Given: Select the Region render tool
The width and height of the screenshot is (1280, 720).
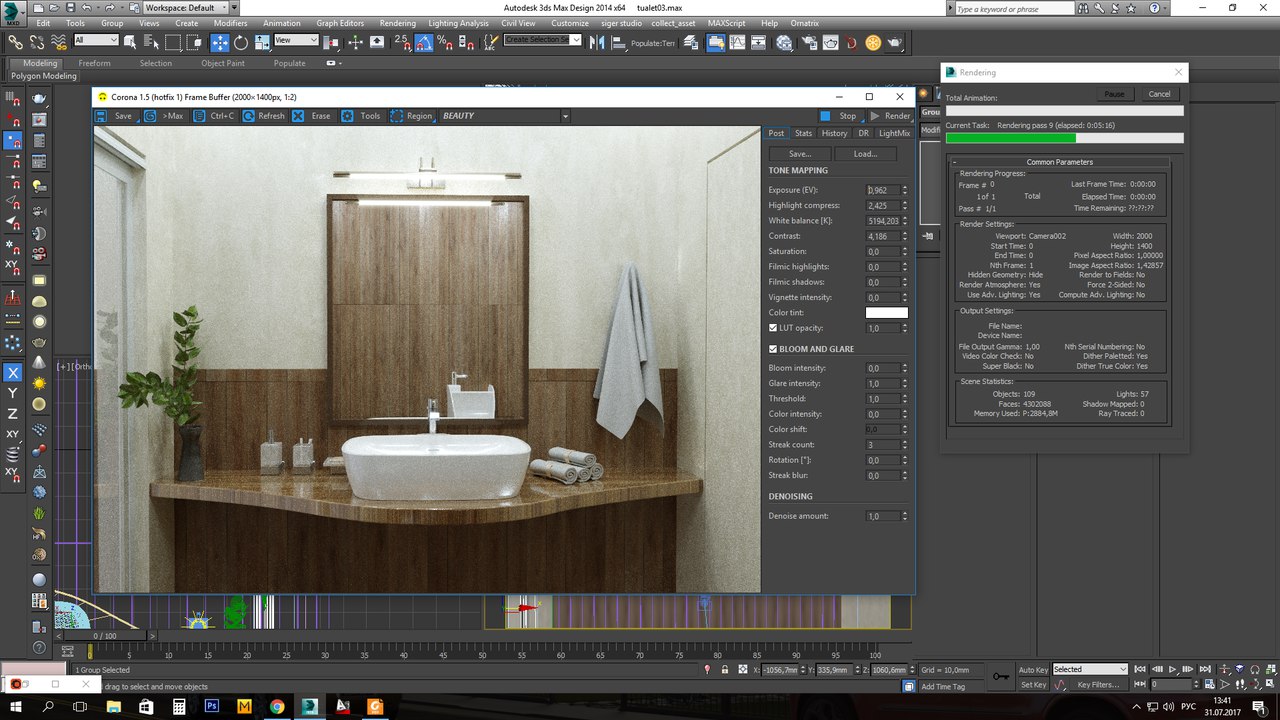Looking at the screenshot, I should pyautogui.click(x=397, y=116).
